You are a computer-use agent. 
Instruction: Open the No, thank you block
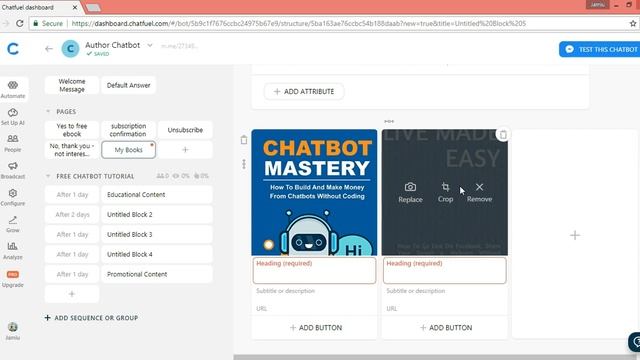coord(72,150)
